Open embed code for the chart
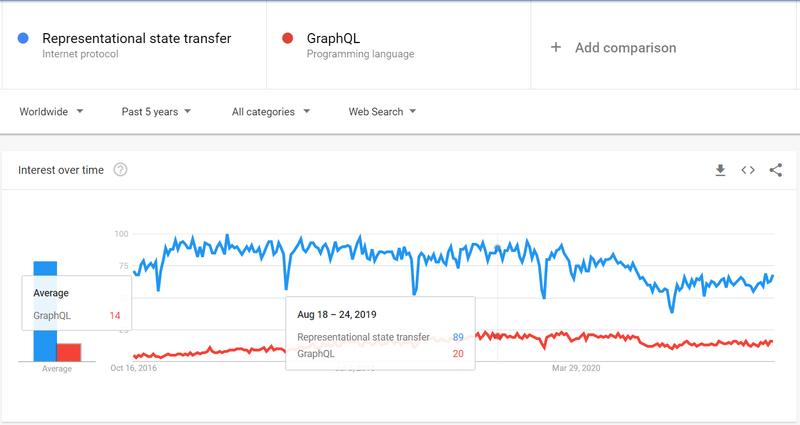800x425 pixels. point(748,170)
